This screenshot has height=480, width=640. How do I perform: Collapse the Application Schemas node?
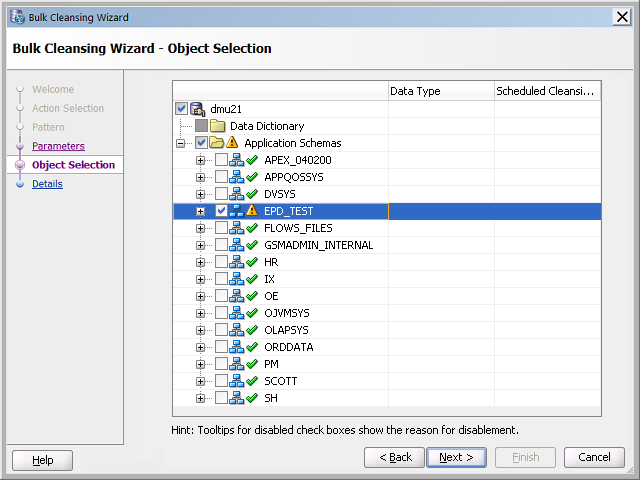181,143
